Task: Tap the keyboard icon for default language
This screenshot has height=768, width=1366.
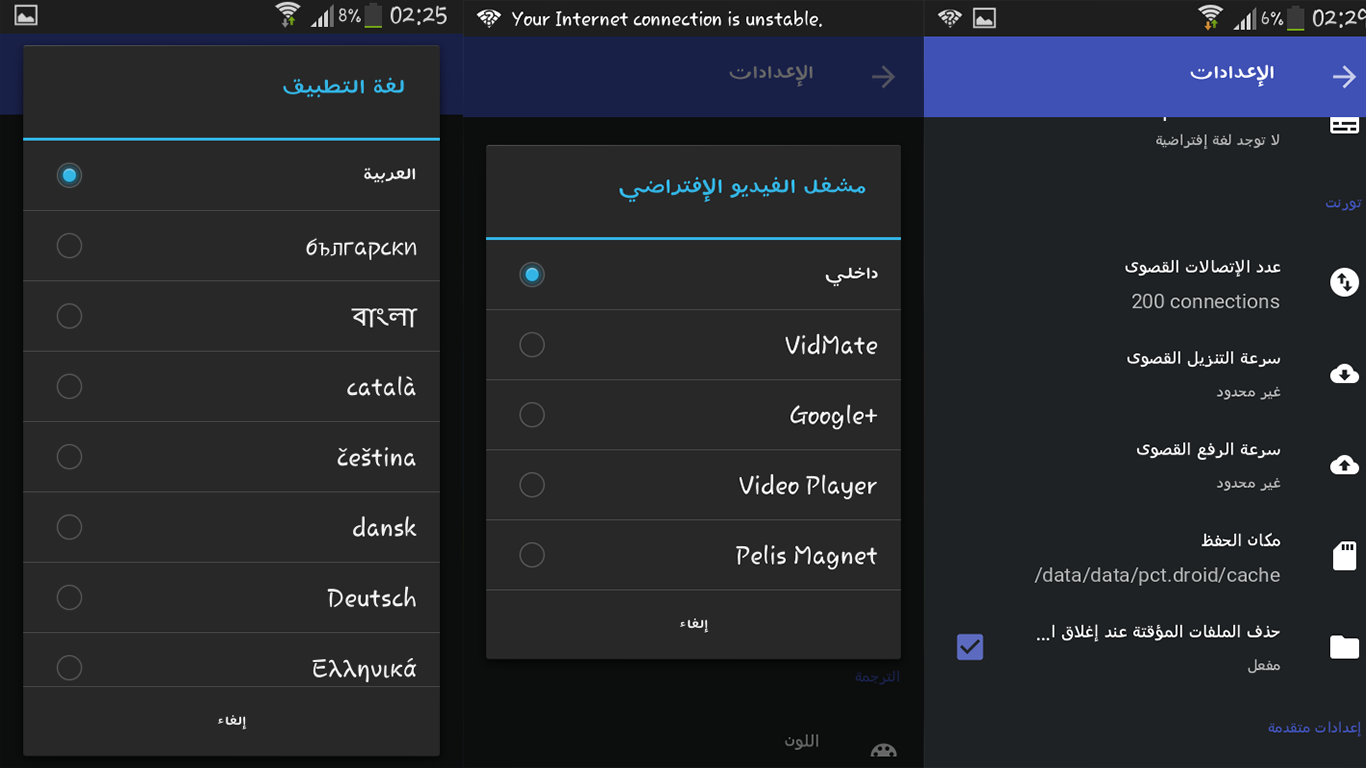Action: pyautogui.click(x=1344, y=125)
